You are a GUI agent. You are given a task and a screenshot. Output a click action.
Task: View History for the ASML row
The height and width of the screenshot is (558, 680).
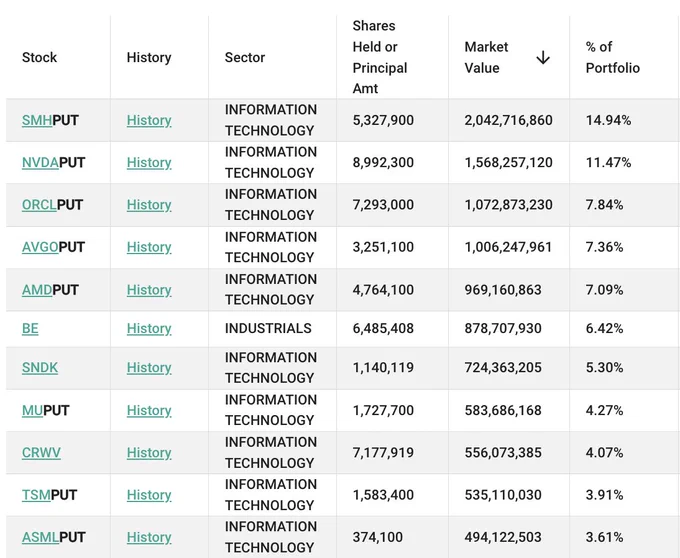149,537
